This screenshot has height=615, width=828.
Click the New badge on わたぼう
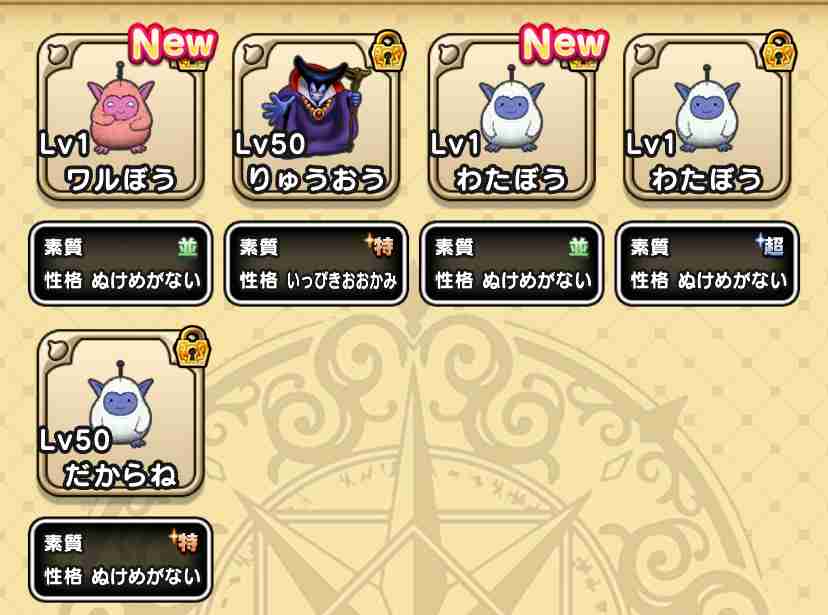click(x=564, y=43)
